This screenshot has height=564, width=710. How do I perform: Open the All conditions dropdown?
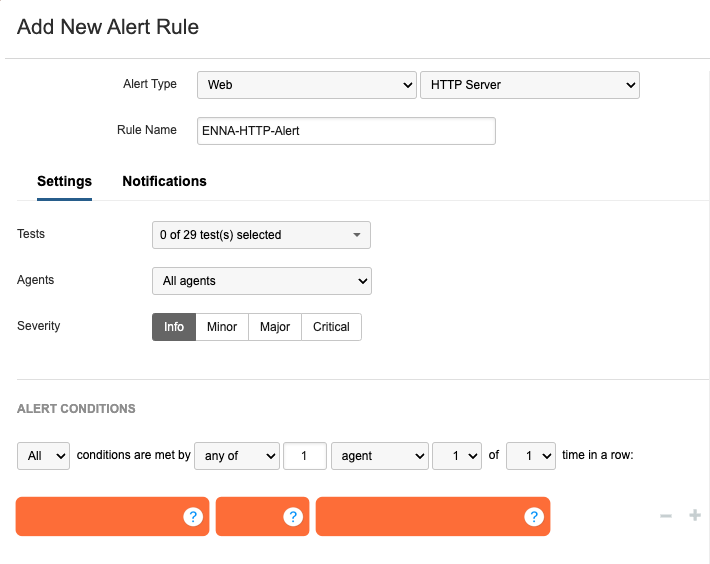pos(43,456)
